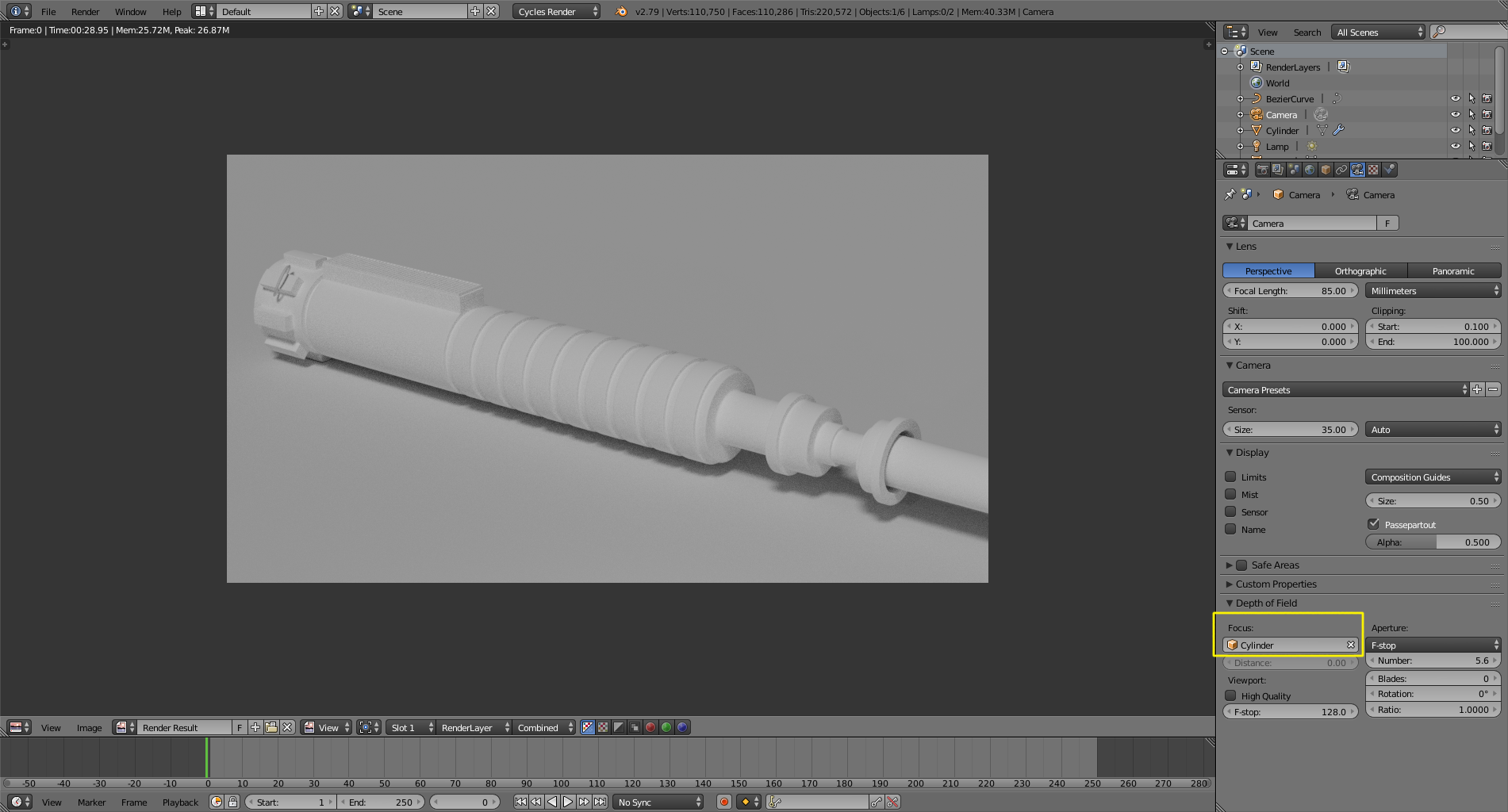Toggle visibility of BezierCurve in outliner
The height and width of the screenshot is (812, 1508).
1455,98
